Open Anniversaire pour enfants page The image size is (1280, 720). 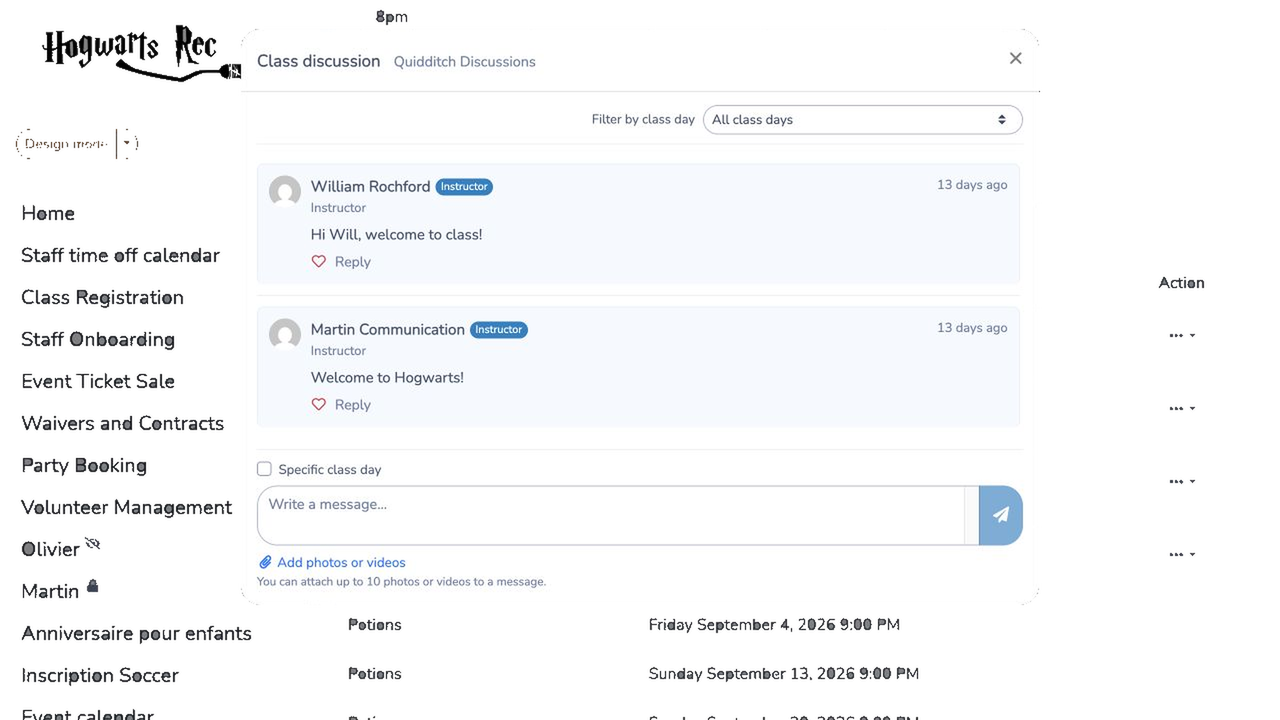coord(136,633)
